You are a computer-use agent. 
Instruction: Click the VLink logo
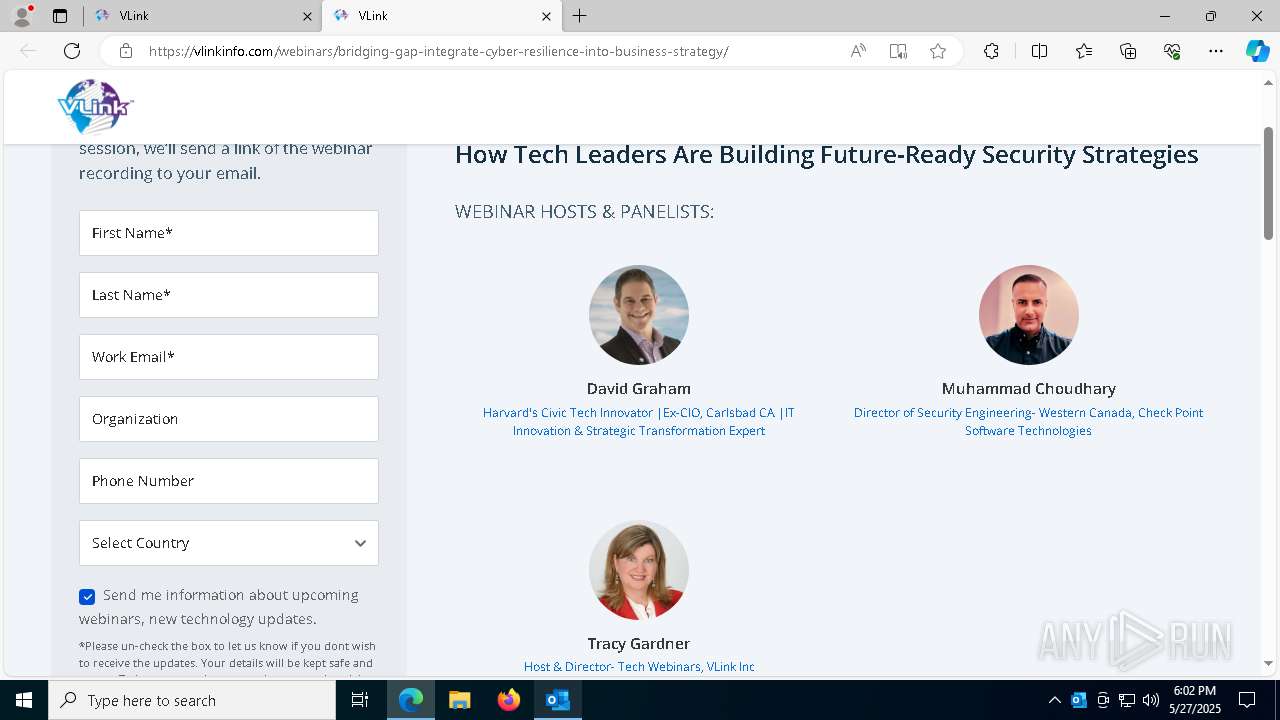pyautogui.click(x=95, y=107)
